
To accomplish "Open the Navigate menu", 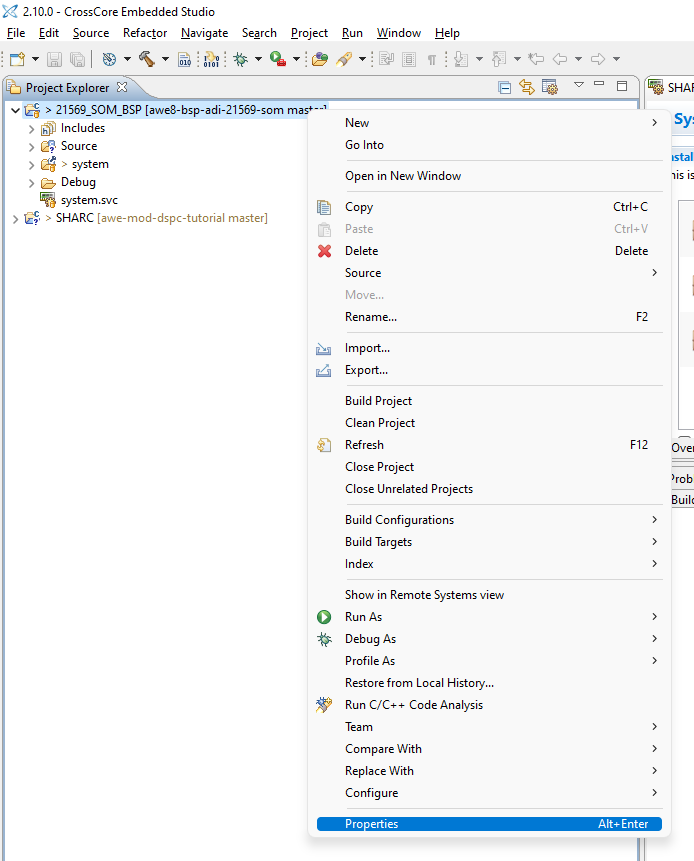I will (204, 33).
